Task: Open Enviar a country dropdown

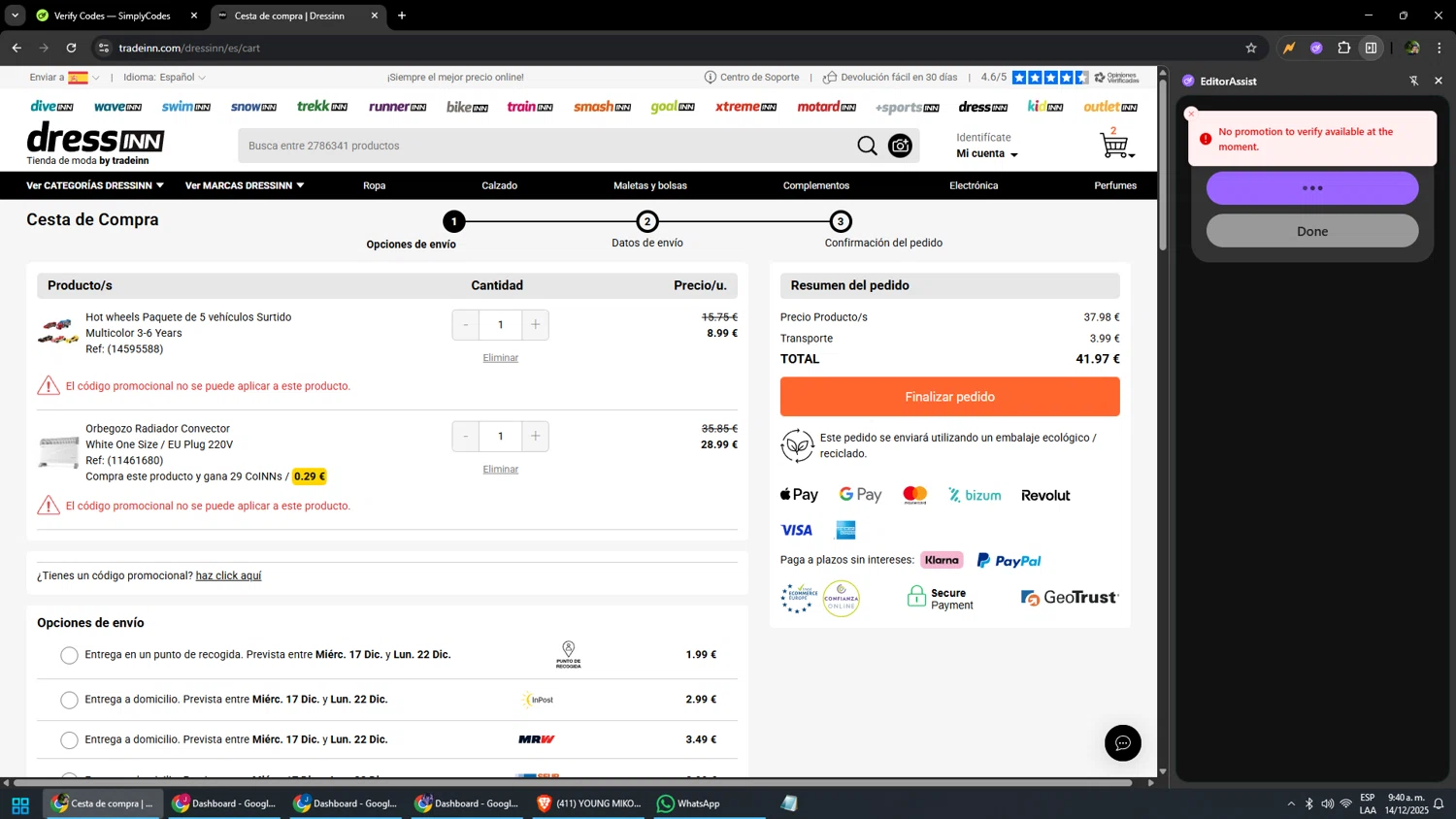Action: pyautogui.click(x=64, y=78)
